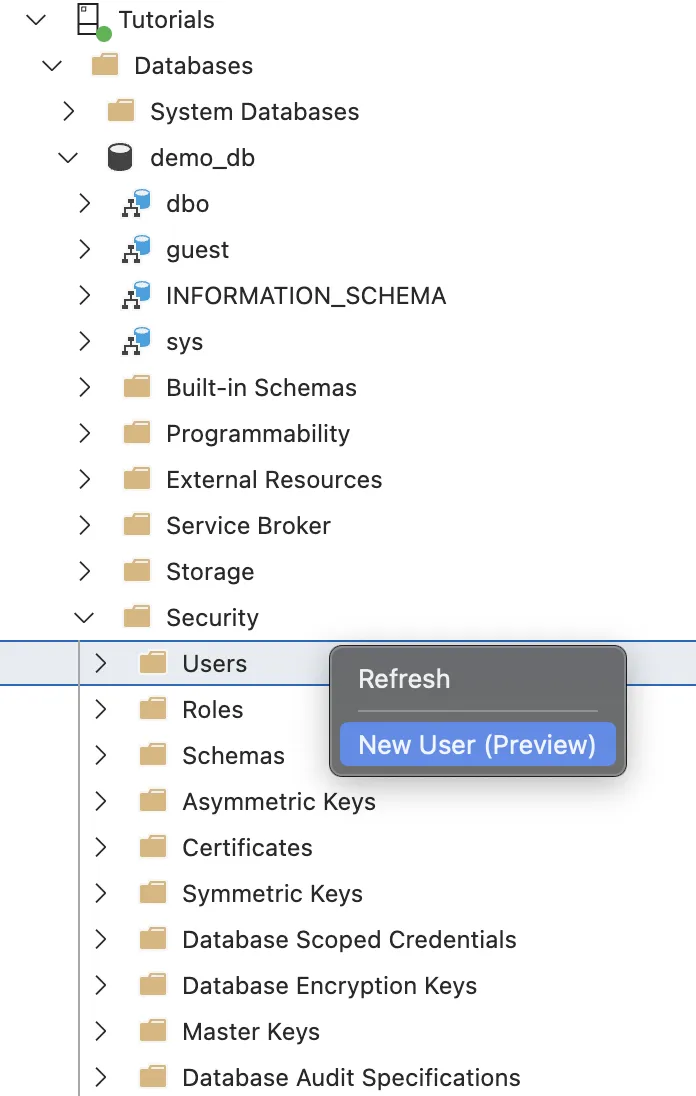Select Refresh in the context menu

coord(404,679)
